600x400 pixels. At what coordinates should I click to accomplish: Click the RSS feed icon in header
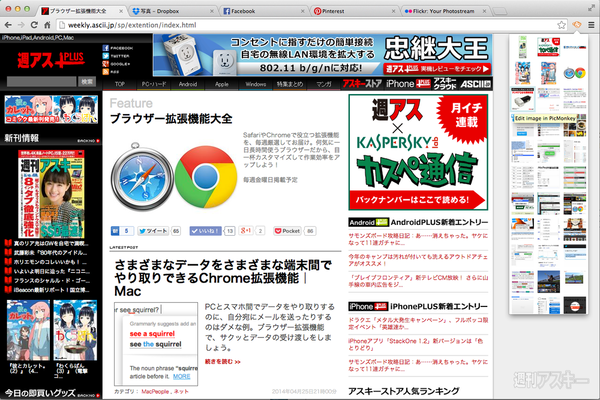click(x=106, y=72)
